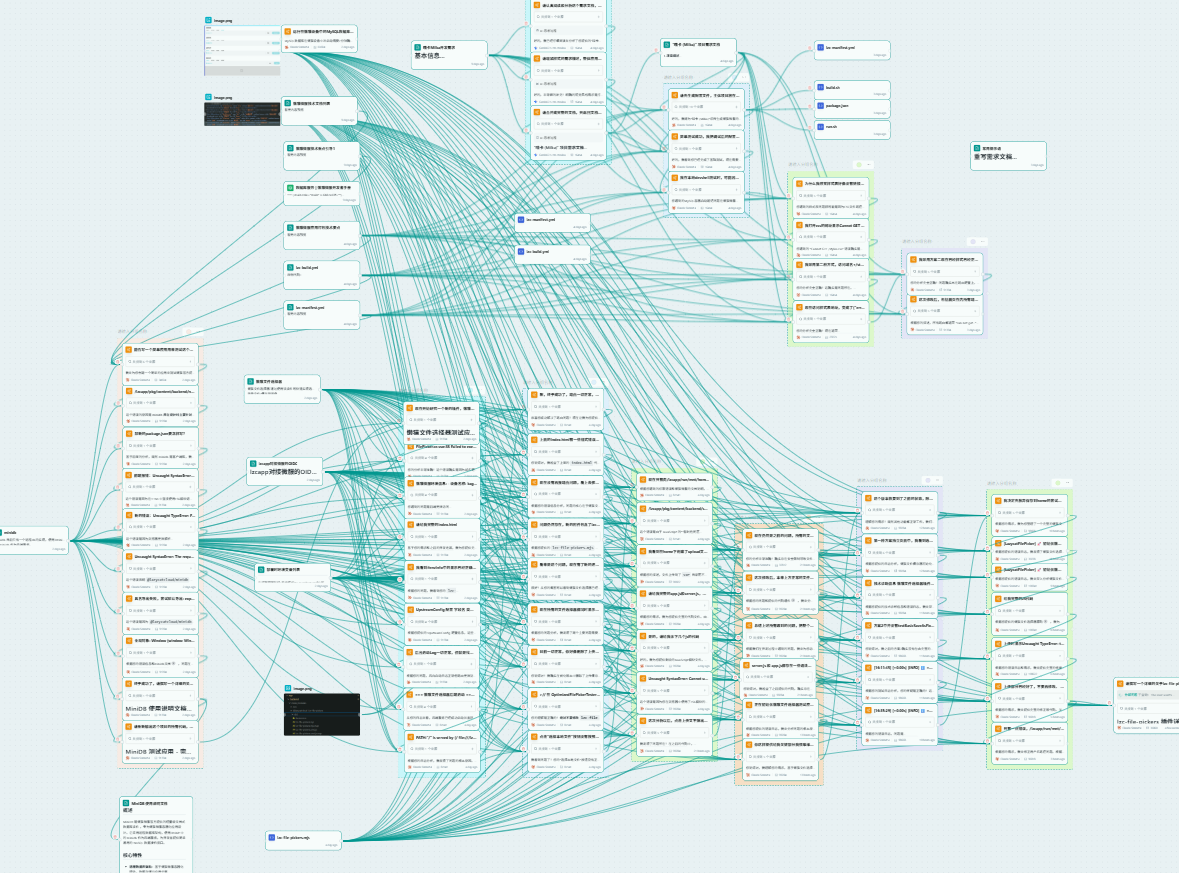Expand search dropdown in Cannot GET node

pyautogui.click(x=831, y=236)
